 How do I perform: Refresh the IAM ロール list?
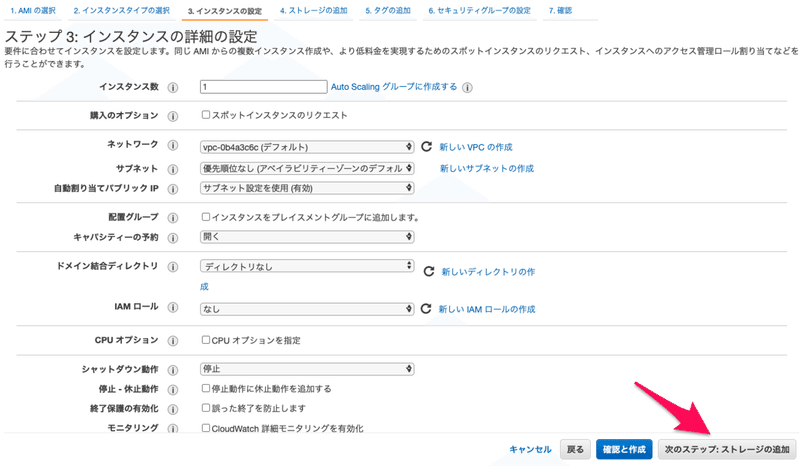pyautogui.click(x=426, y=308)
